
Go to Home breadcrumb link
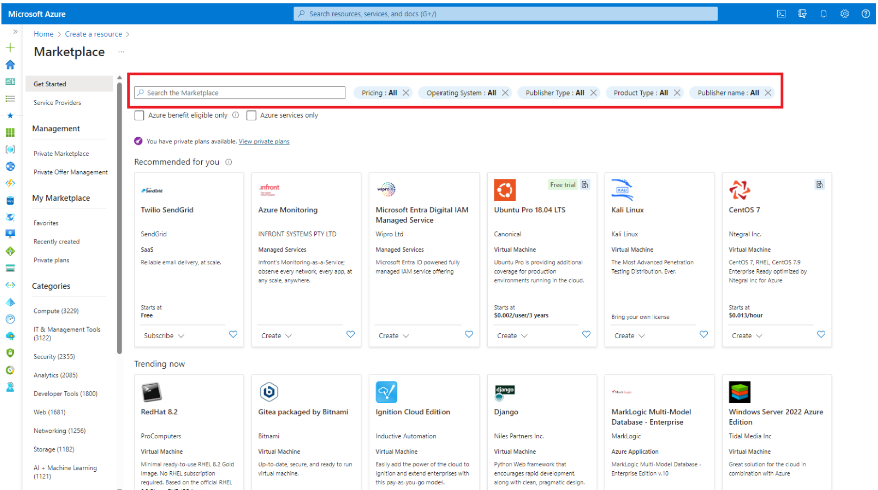point(43,34)
